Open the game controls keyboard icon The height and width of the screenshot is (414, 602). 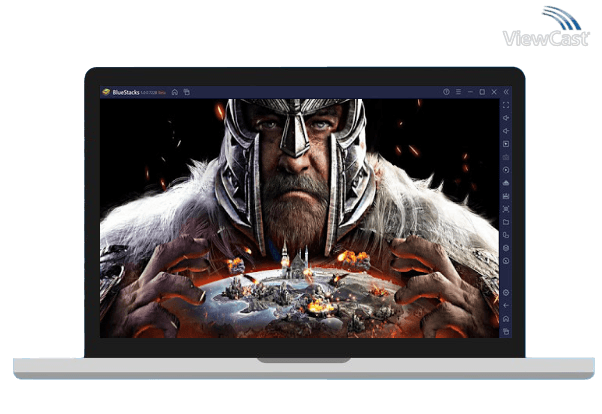click(x=506, y=157)
